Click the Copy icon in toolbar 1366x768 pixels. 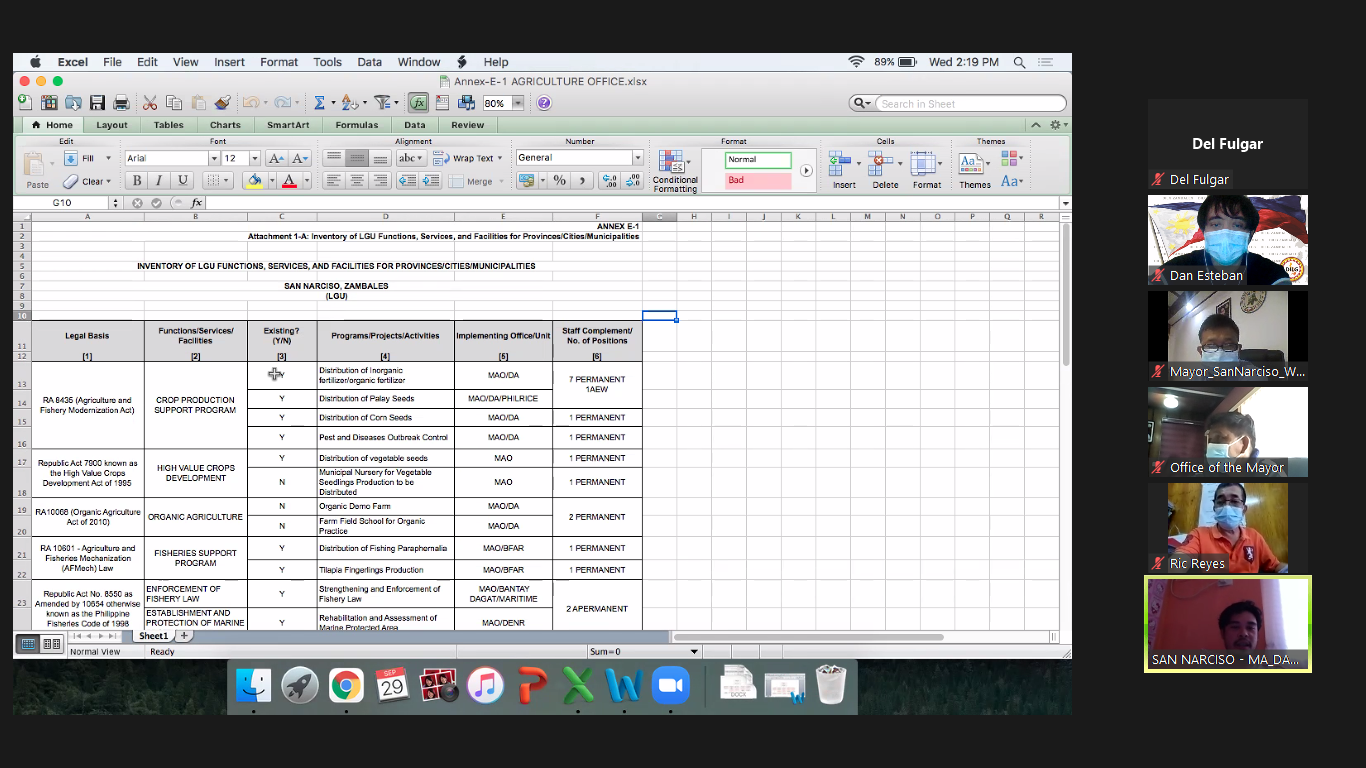point(174,103)
